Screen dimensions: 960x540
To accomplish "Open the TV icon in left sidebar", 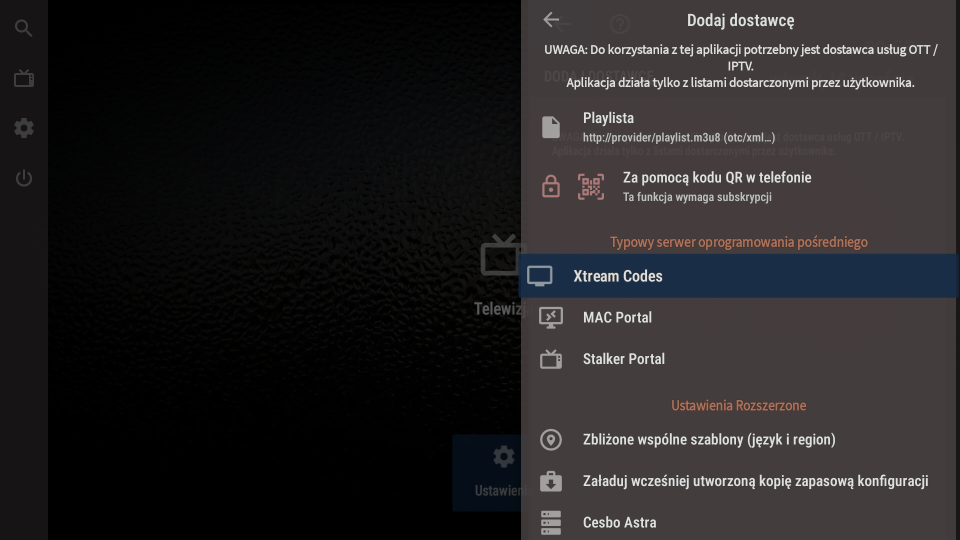I will [x=24, y=78].
